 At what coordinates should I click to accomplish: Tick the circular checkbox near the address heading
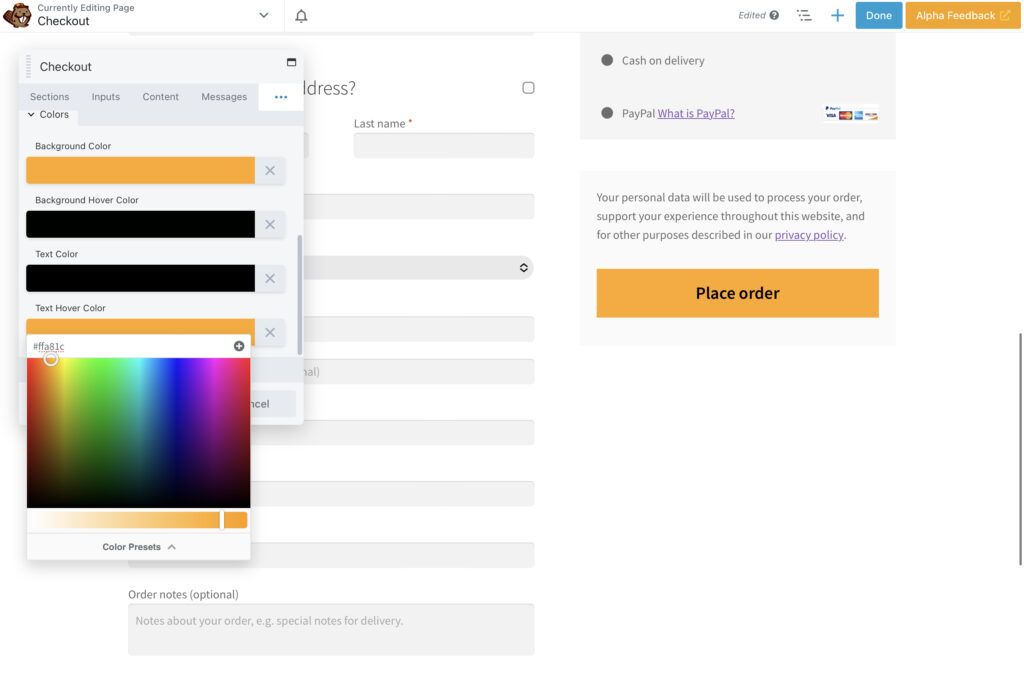(529, 87)
